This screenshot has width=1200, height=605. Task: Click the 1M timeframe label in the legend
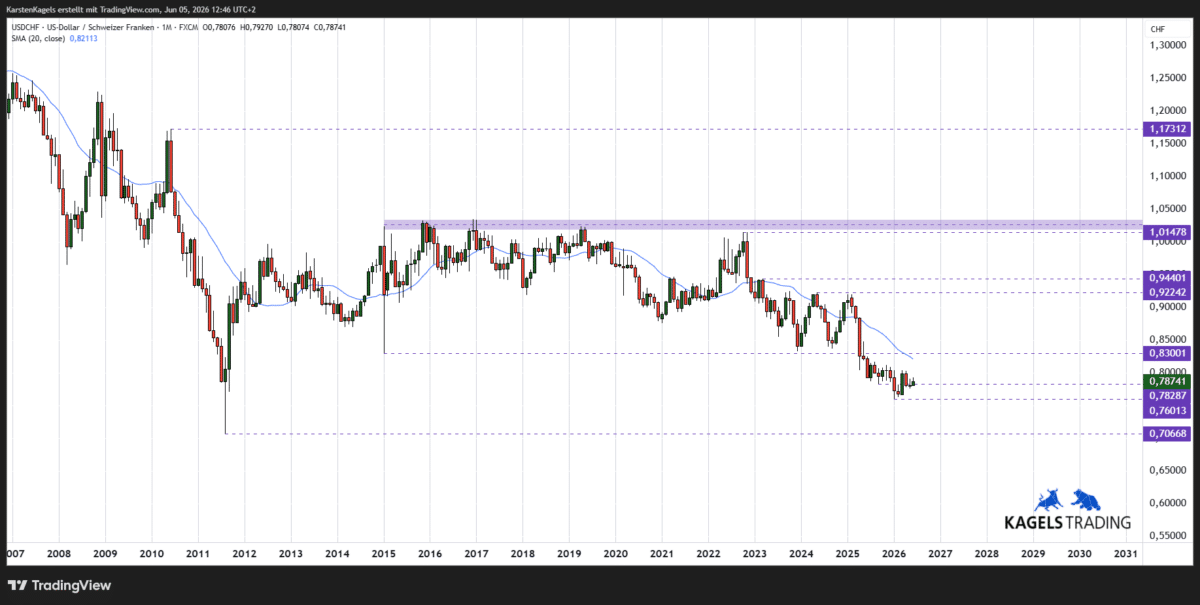pos(166,27)
